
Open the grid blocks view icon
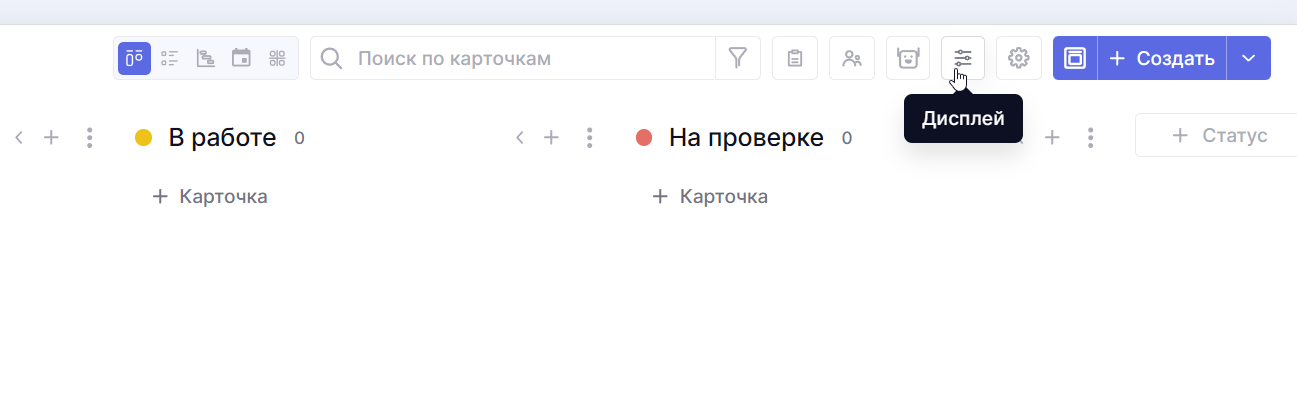click(x=277, y=58)
